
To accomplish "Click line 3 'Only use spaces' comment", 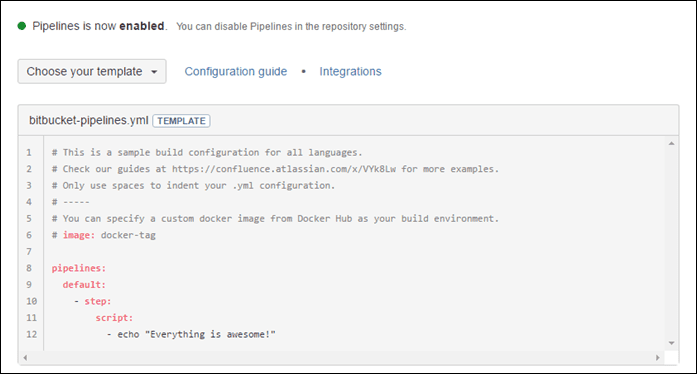I will pyautogui.click(x=193, y=185).
